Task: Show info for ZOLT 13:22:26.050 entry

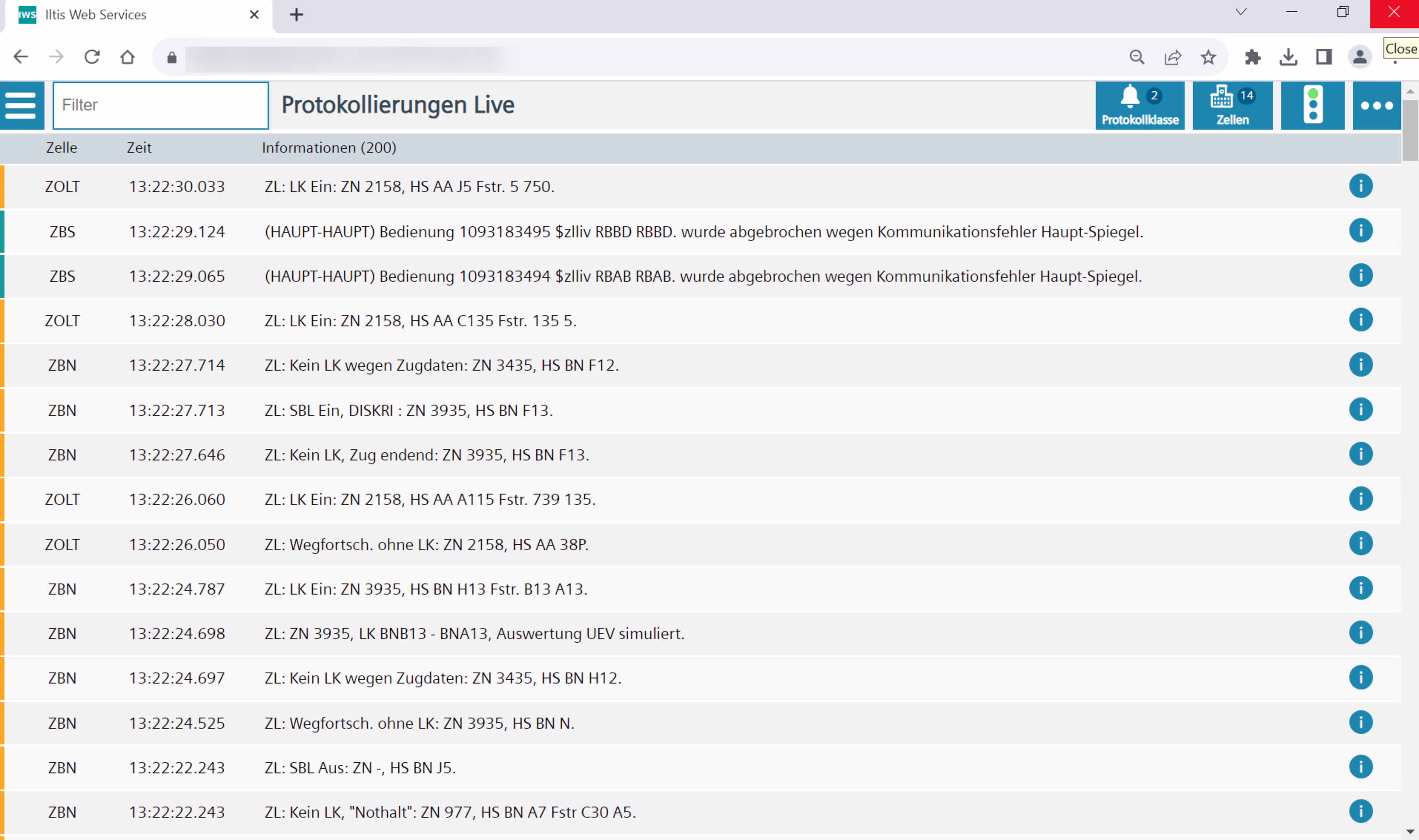Action: (1360, 544)
